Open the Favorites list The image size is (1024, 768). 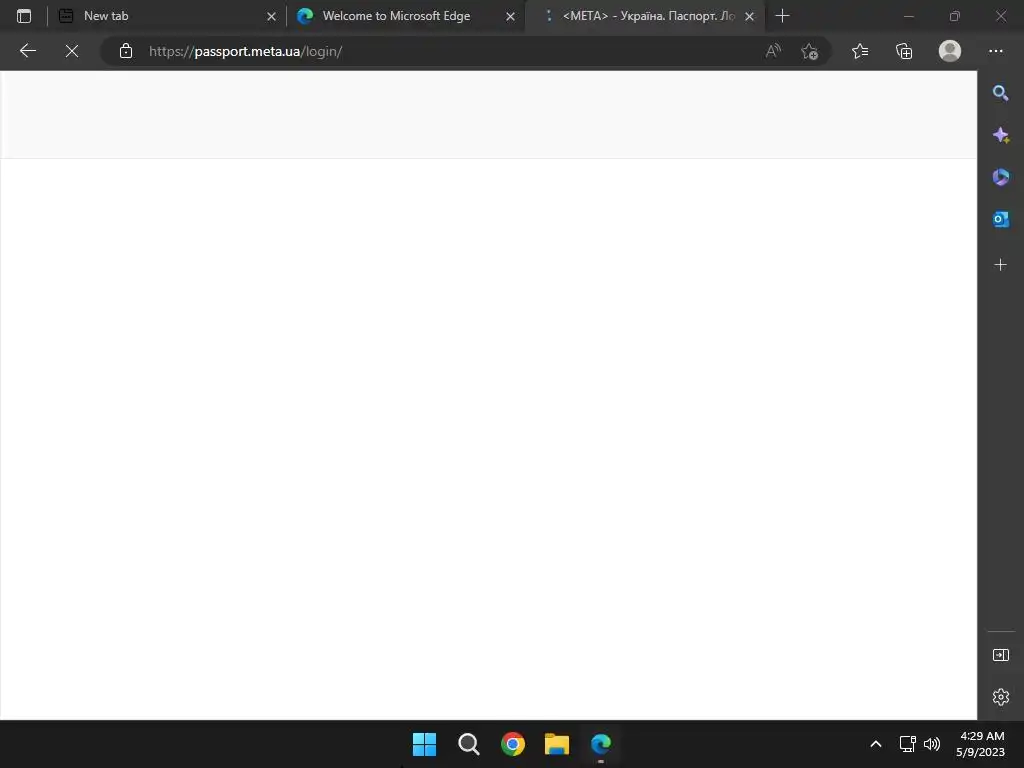(x=860, y=51)
